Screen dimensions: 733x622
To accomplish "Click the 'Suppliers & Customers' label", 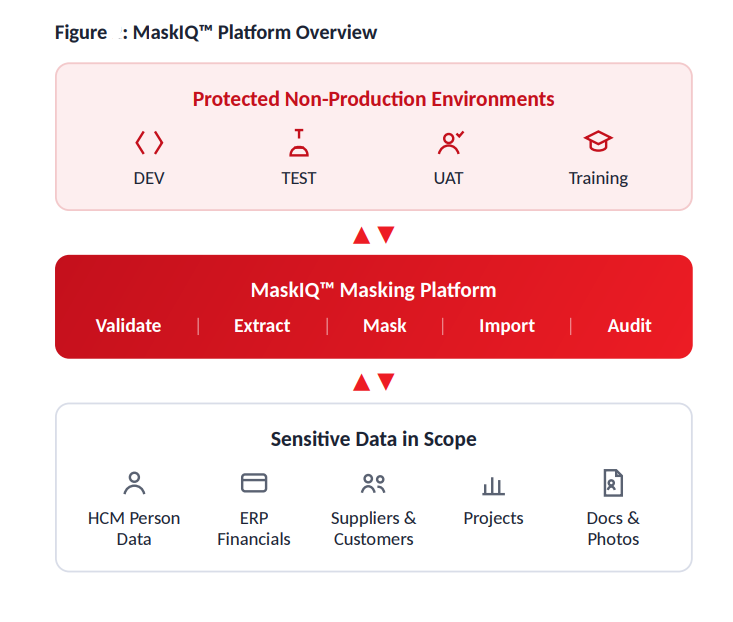I will (374, 529).
